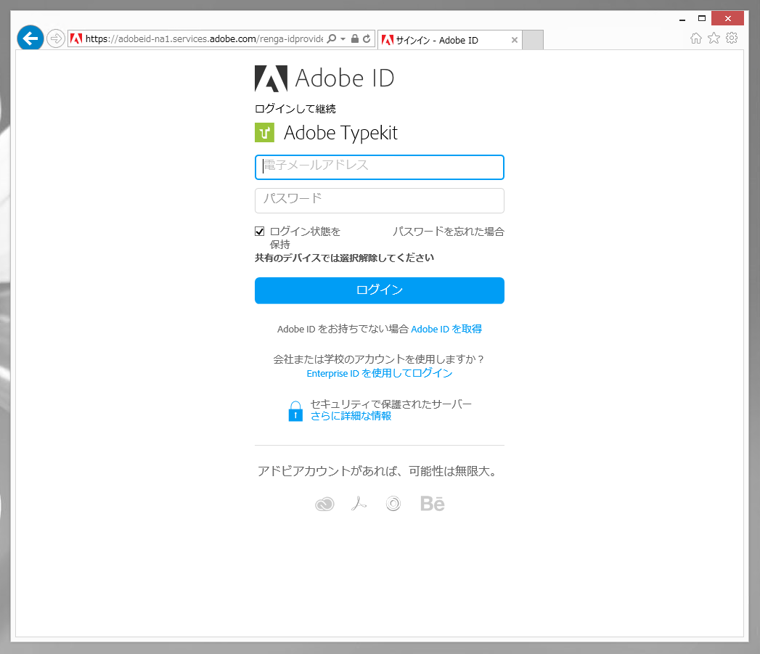This screenshot has height=654, width=760.
Task: Open Enterprise ID を使用してログイン link
Action: [379, 373]
